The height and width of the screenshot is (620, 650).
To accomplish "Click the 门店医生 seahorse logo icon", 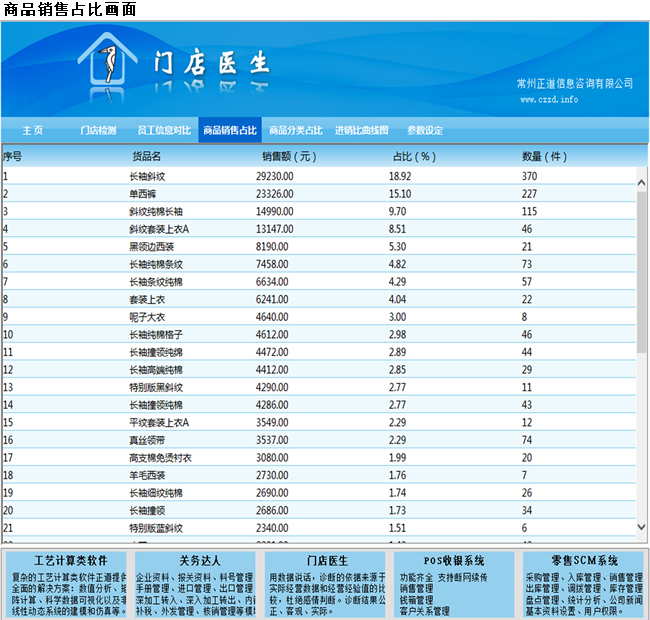I will click(x=108, y=64).
